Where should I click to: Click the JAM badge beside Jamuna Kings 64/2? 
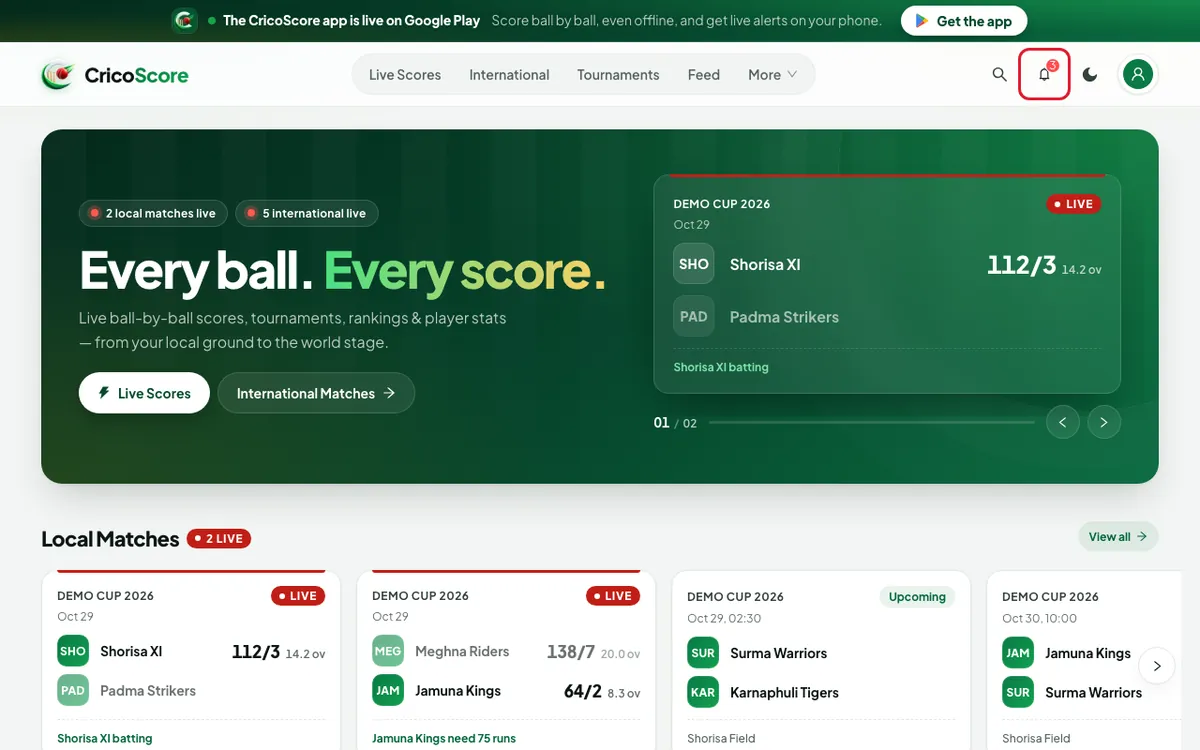(x=388, y=691)
